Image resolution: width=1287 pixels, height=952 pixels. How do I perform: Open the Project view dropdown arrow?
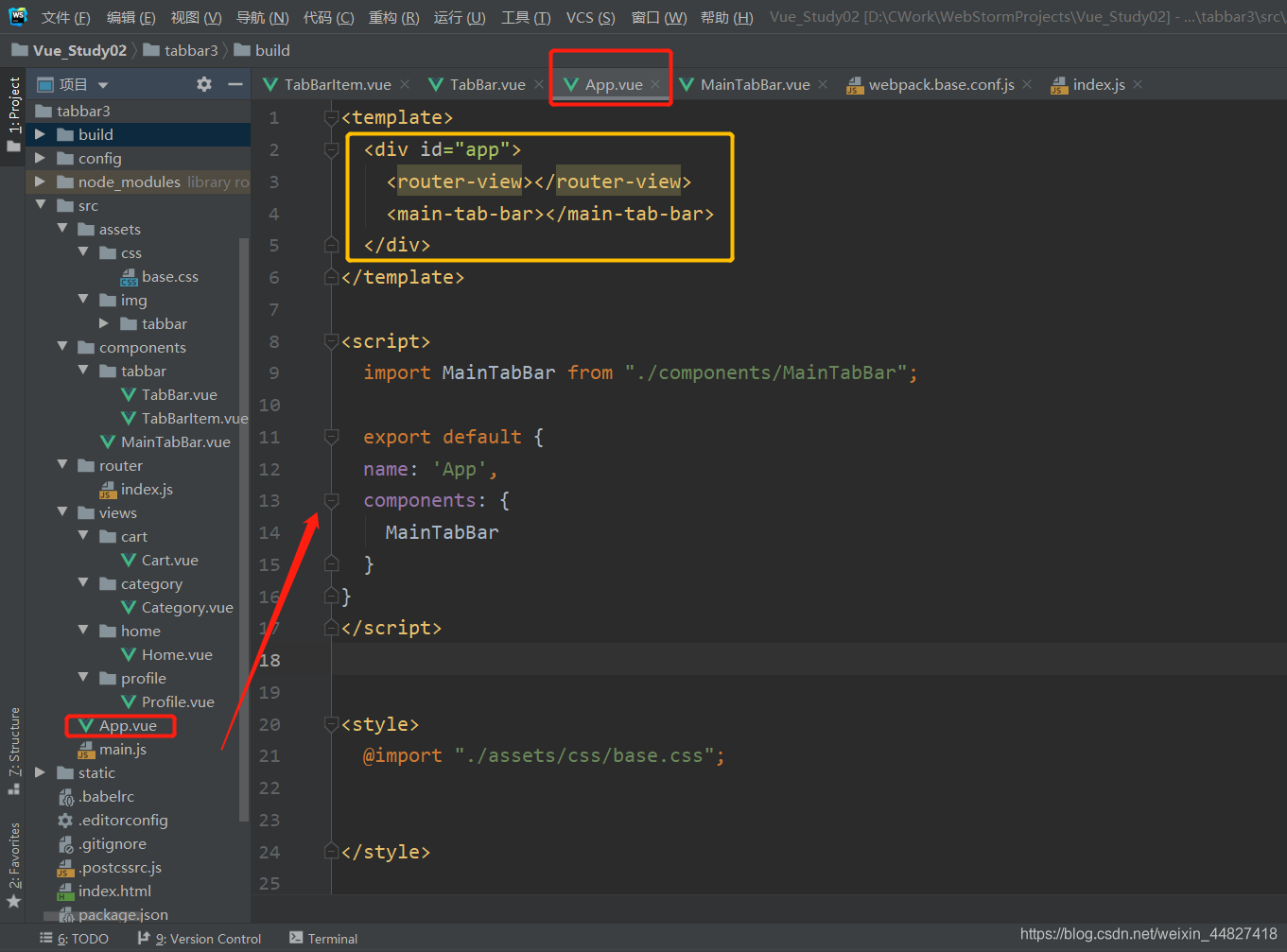103,85
